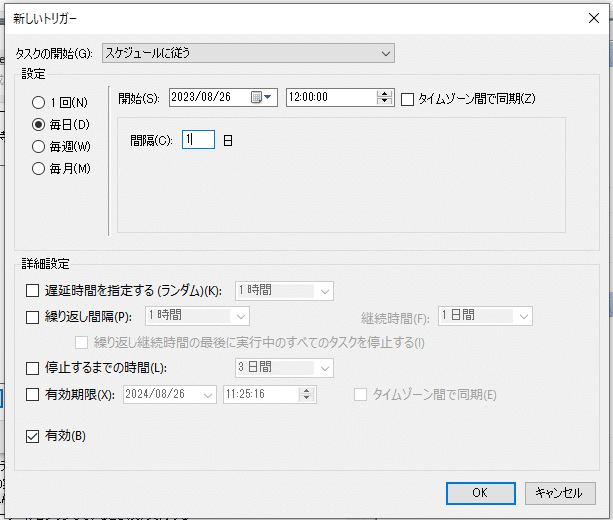Check 停止するまでの時間(L) option
The image size is (613, 520).
[x=32, y=368]
